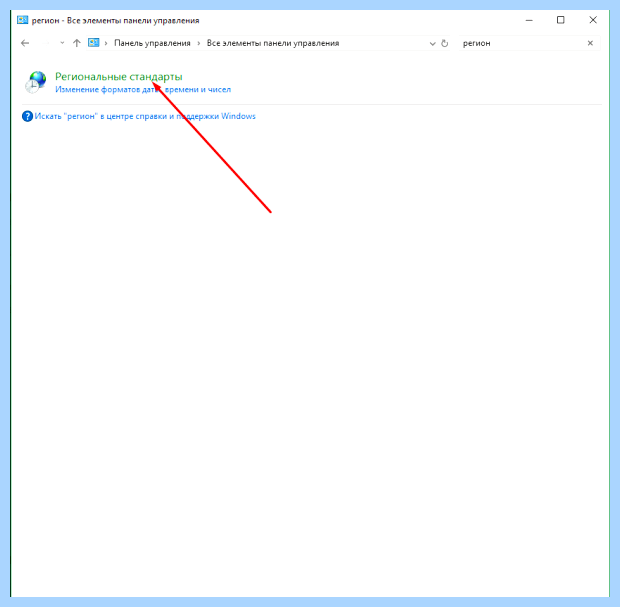Minimize the Control Panel window
Image resolution: width=620 pixels, height=607 pixels.
[529, 20]
